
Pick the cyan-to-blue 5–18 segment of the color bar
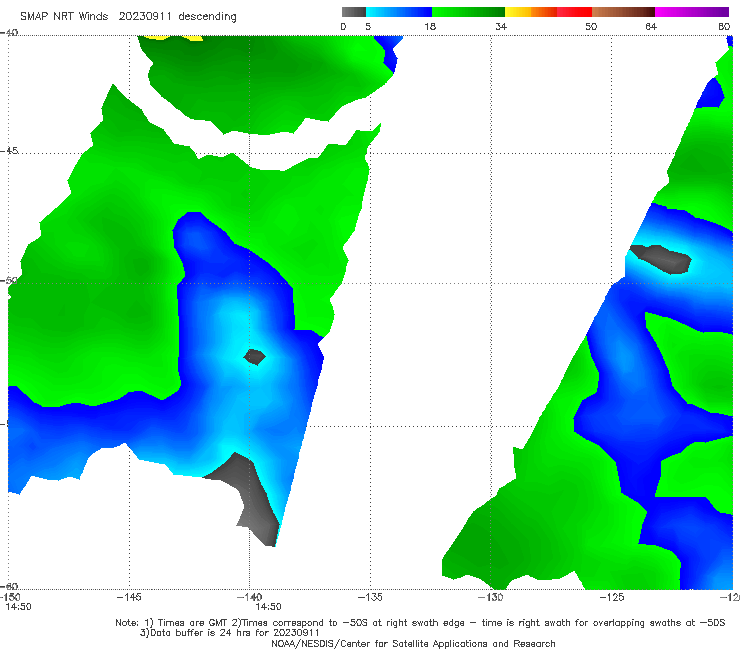[x=399, y=12]
